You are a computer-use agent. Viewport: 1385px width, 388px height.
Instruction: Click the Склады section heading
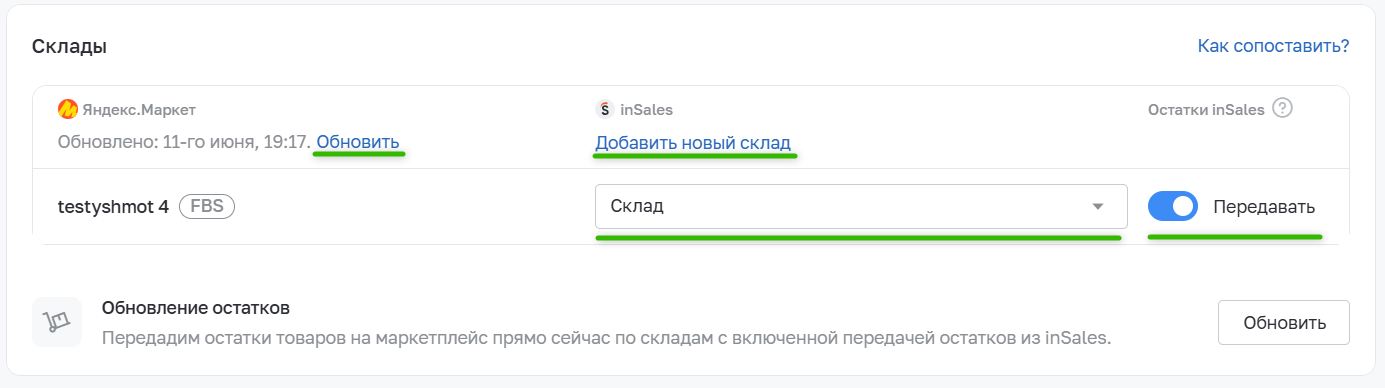(x=70, y=46)
